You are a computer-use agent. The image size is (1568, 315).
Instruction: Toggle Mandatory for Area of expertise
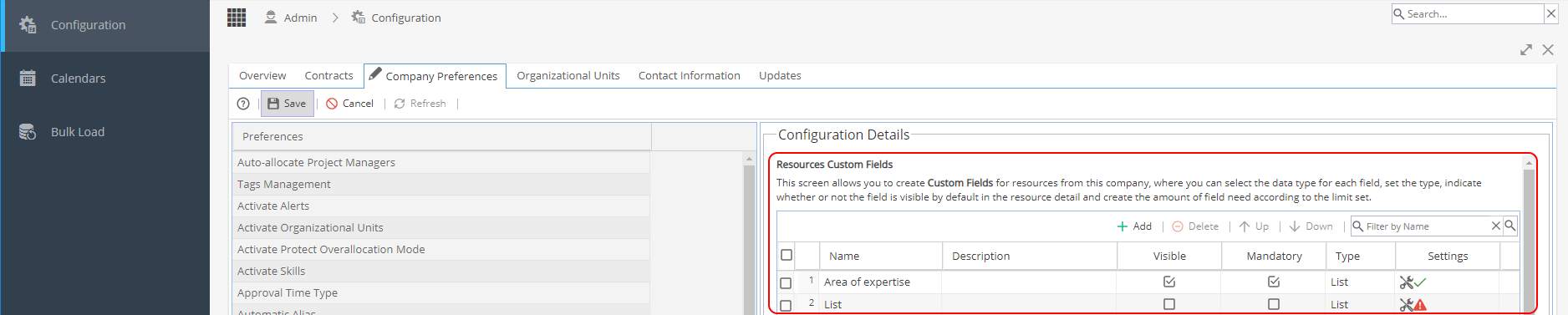1274,282
